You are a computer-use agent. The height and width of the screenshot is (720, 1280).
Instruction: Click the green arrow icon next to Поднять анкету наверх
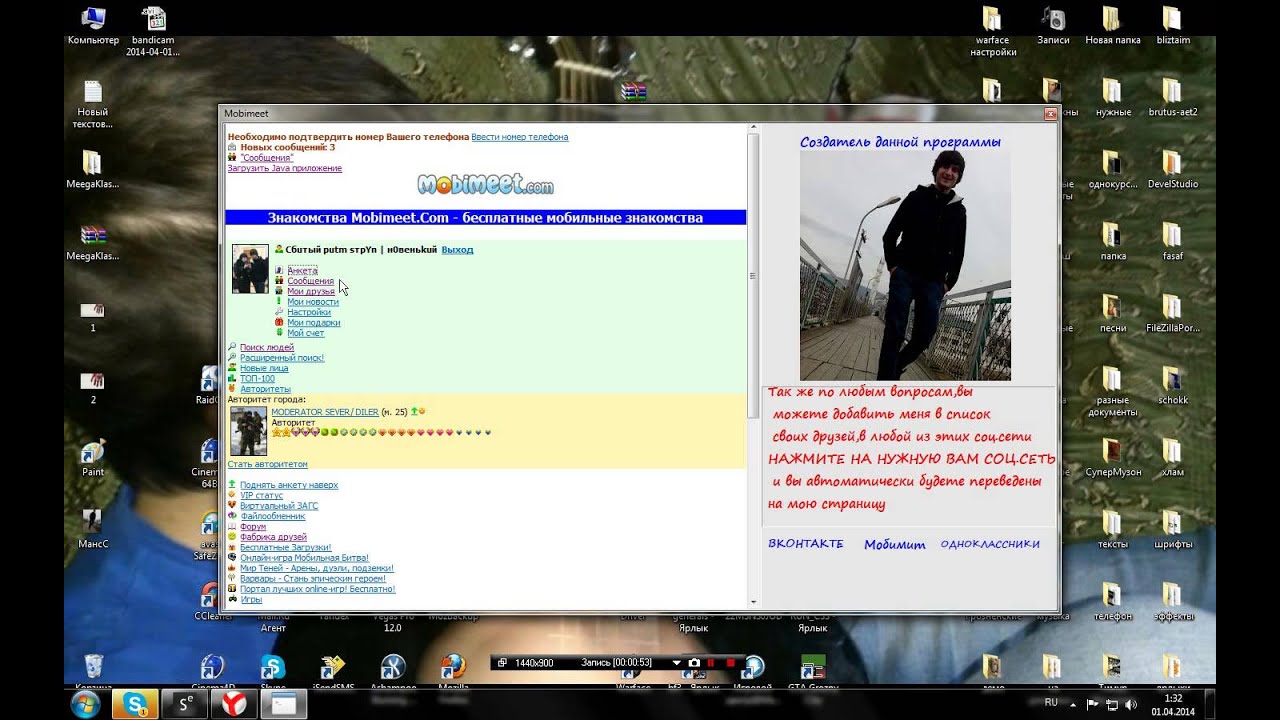[x=232, y=484]
